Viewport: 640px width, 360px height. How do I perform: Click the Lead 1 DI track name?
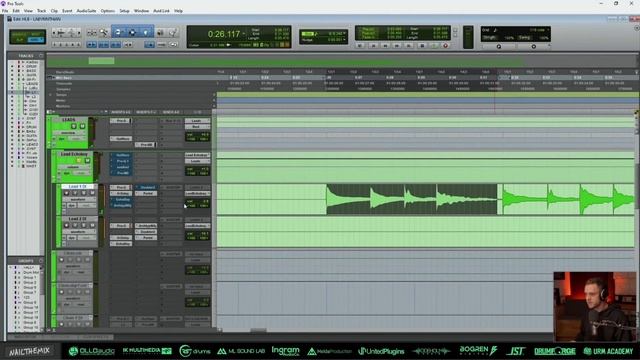tap(78, 187)
